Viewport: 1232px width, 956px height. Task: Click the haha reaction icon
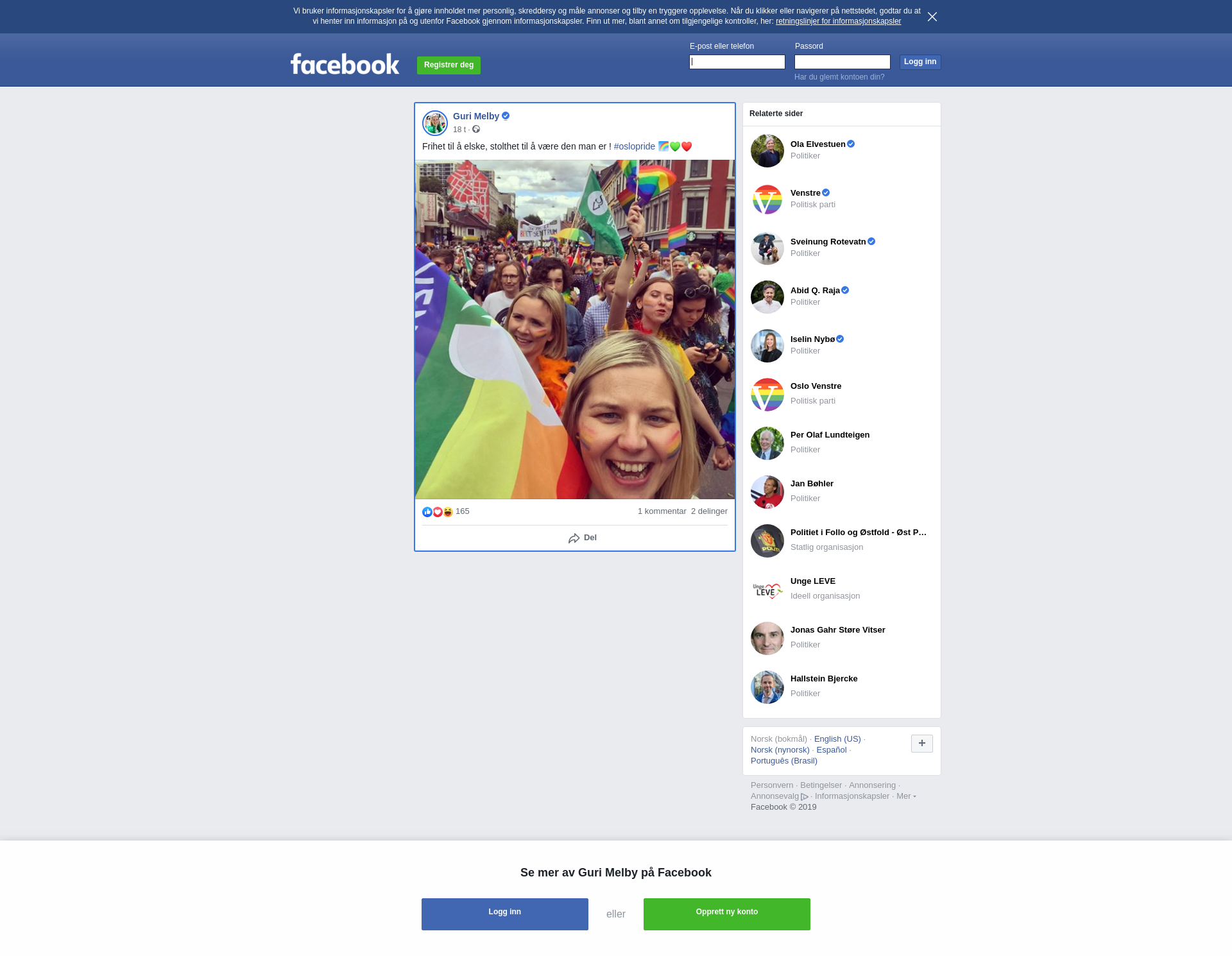[448, 512]
